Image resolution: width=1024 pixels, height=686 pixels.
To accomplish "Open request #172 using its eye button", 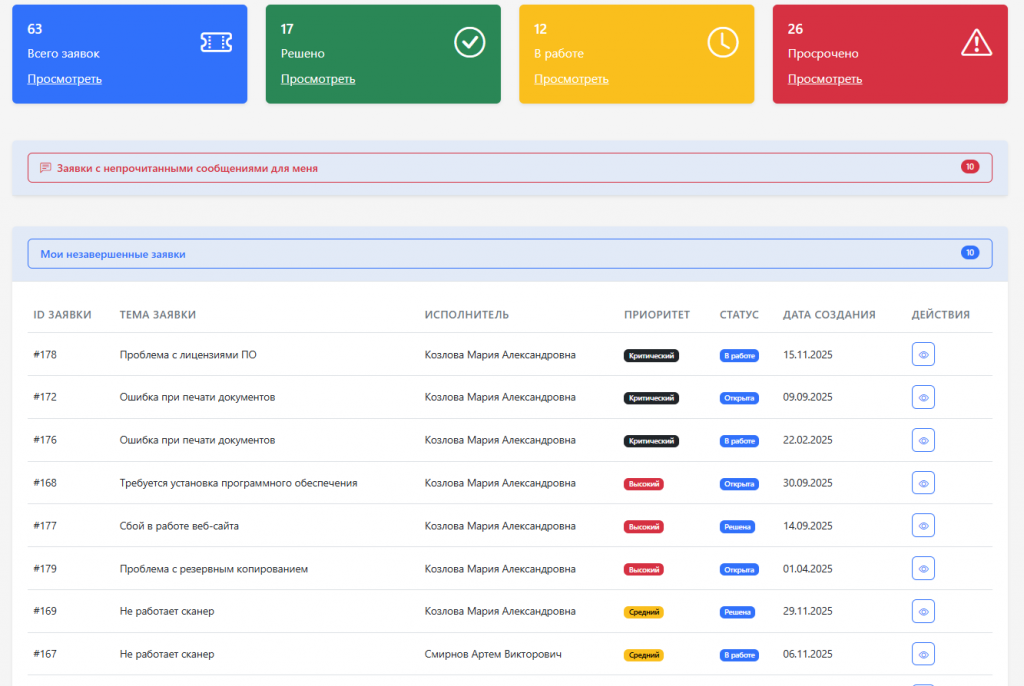I will point(923,397).
